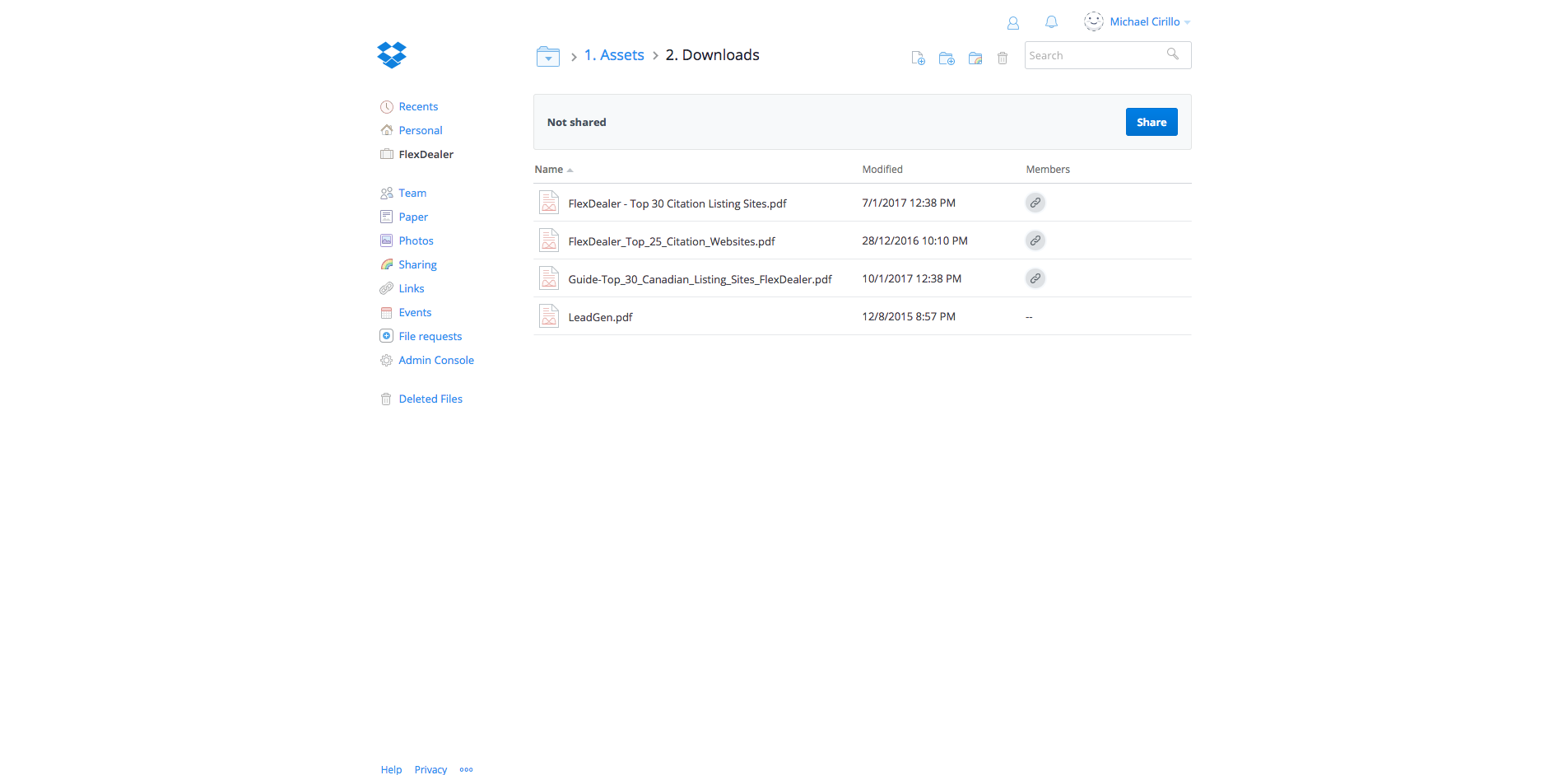The height and width of the screenshot is (775, 1568).
Task: Open File requests in sidebar
Action: point(430,337)
